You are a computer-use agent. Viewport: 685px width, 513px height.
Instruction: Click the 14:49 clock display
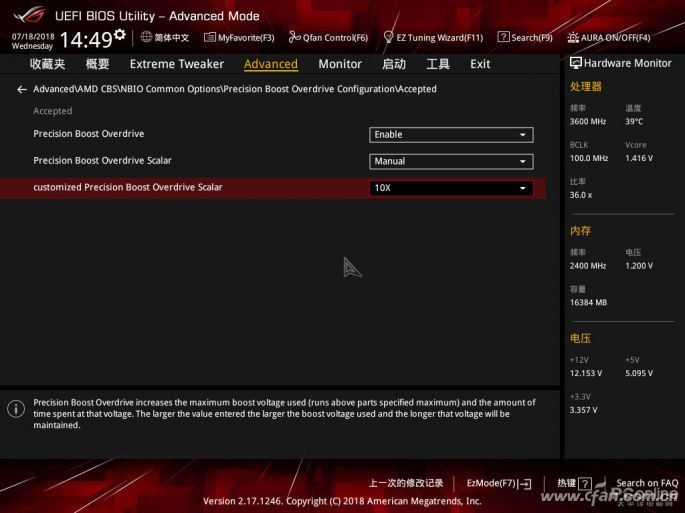coord(86,40)
